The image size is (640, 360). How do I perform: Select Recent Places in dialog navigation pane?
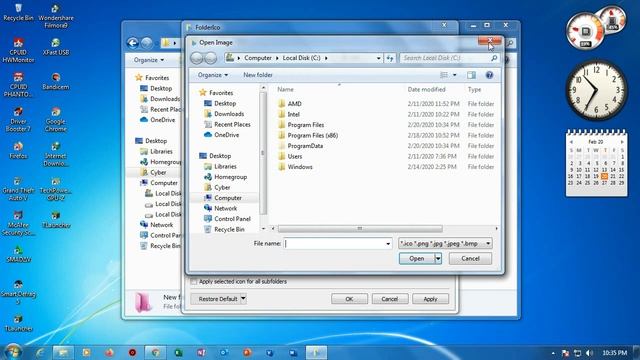pyautogui.click(x=232, y=124)
